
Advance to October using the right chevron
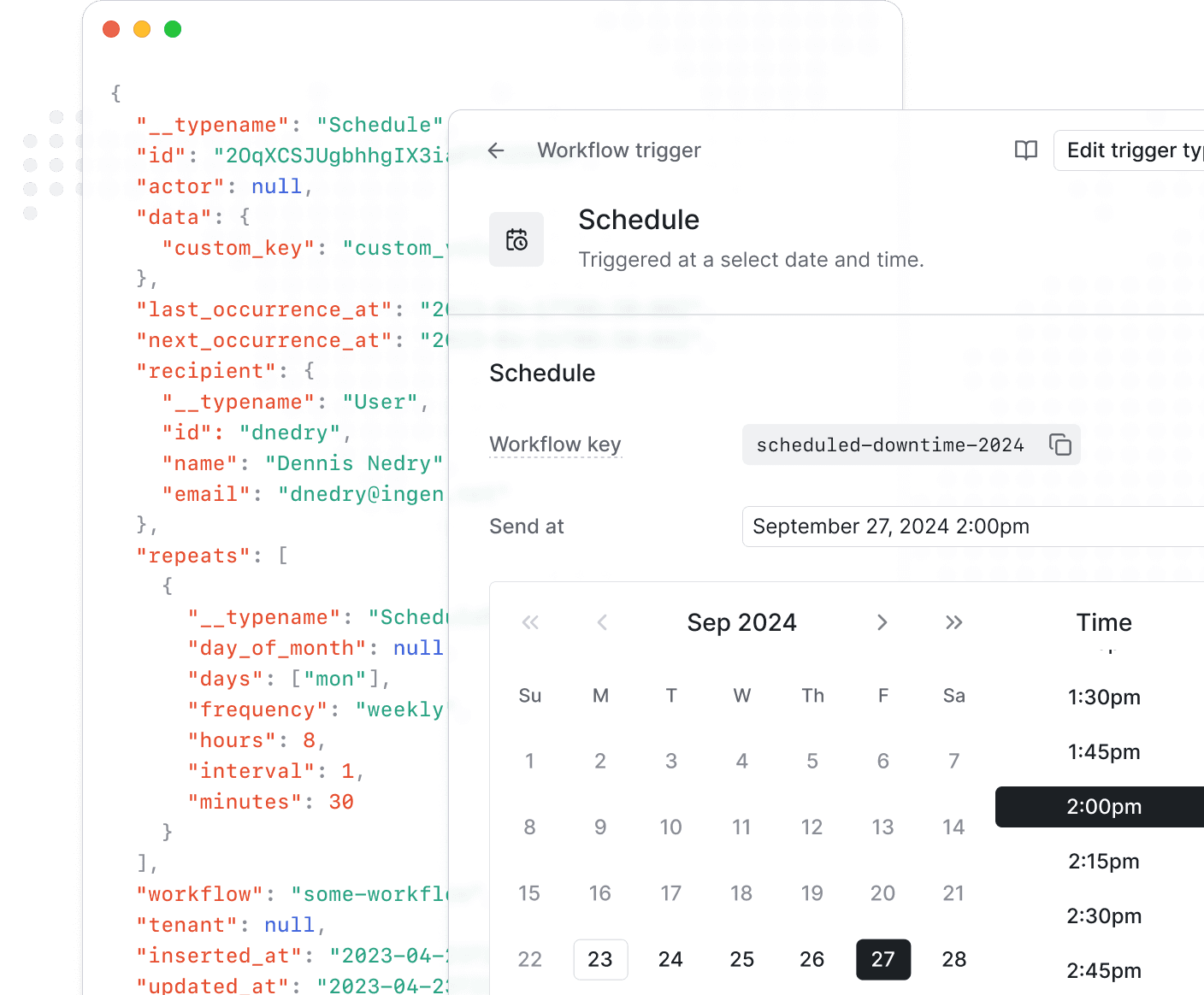tap(882, 622)
